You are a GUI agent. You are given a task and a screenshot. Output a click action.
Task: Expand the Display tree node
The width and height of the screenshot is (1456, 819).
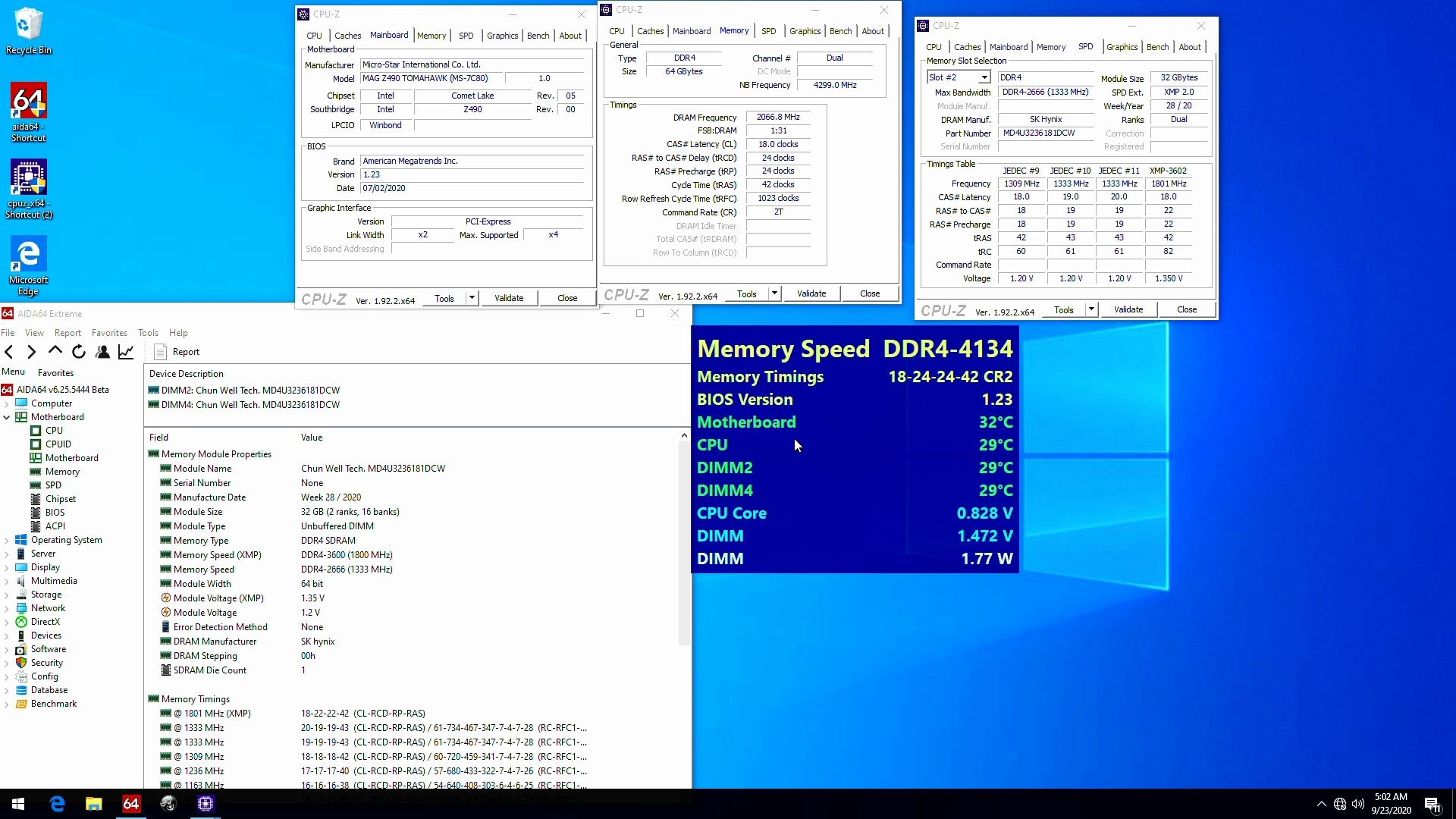click(7, 567)
